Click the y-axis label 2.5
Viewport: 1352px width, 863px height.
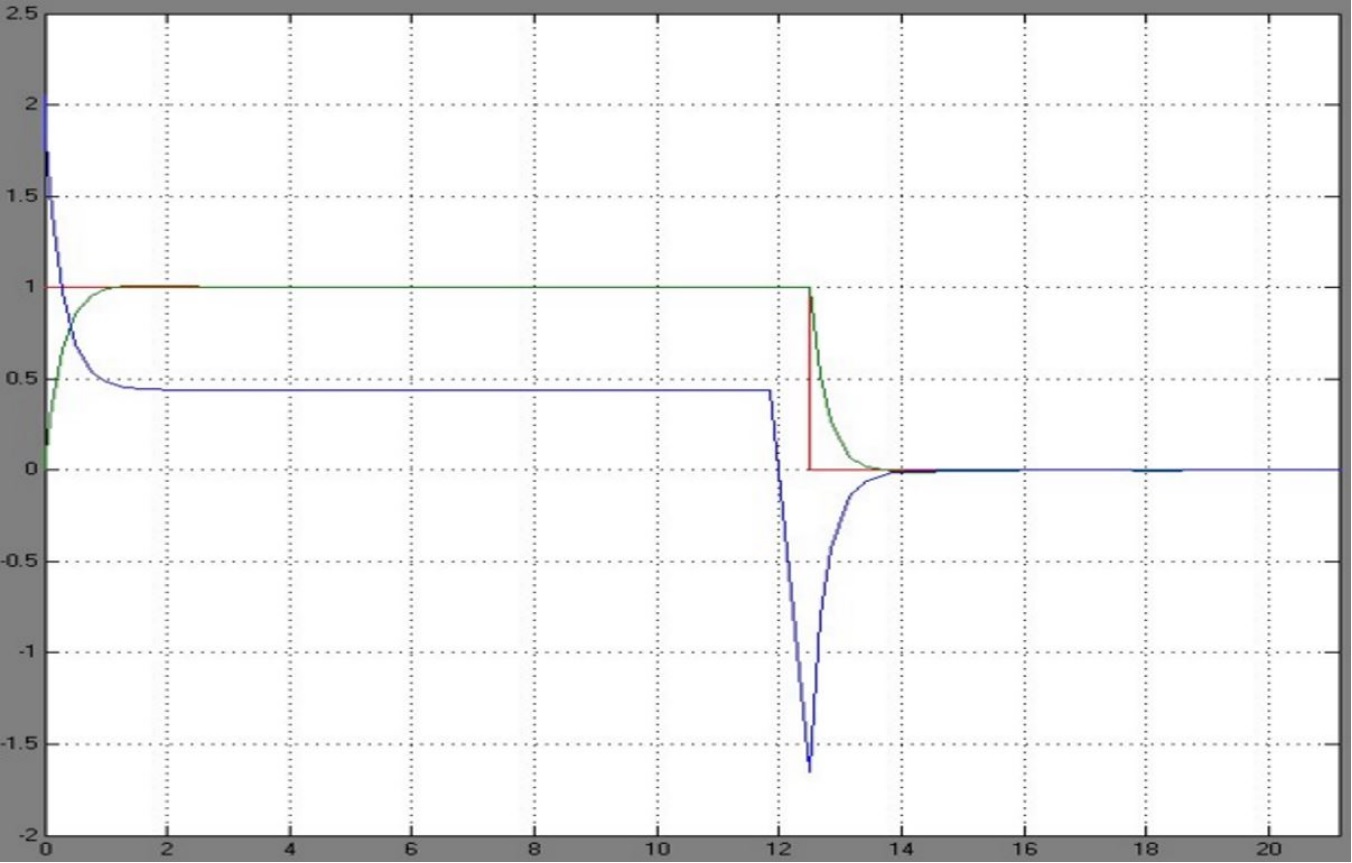coord(22,14)
